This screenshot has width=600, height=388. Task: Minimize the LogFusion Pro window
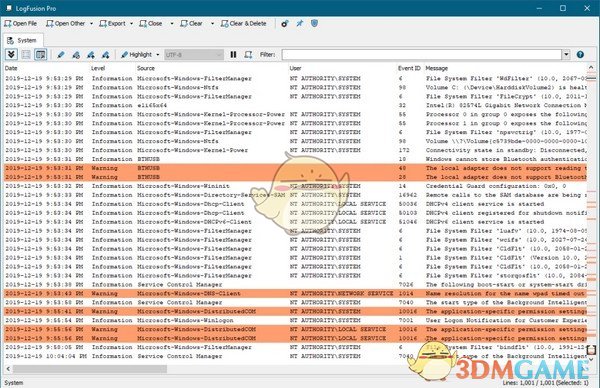click(x=539, y=8)
